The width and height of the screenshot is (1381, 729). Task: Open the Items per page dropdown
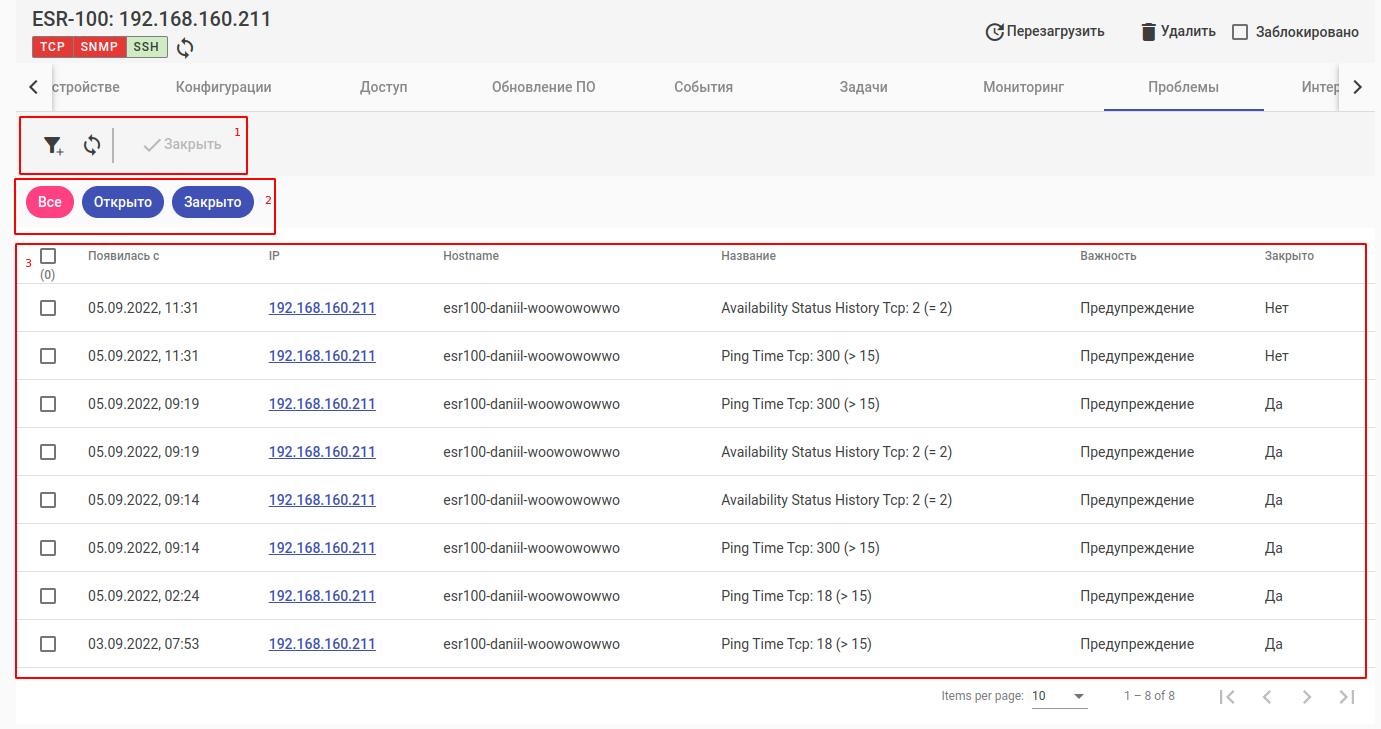(1059, 696)
